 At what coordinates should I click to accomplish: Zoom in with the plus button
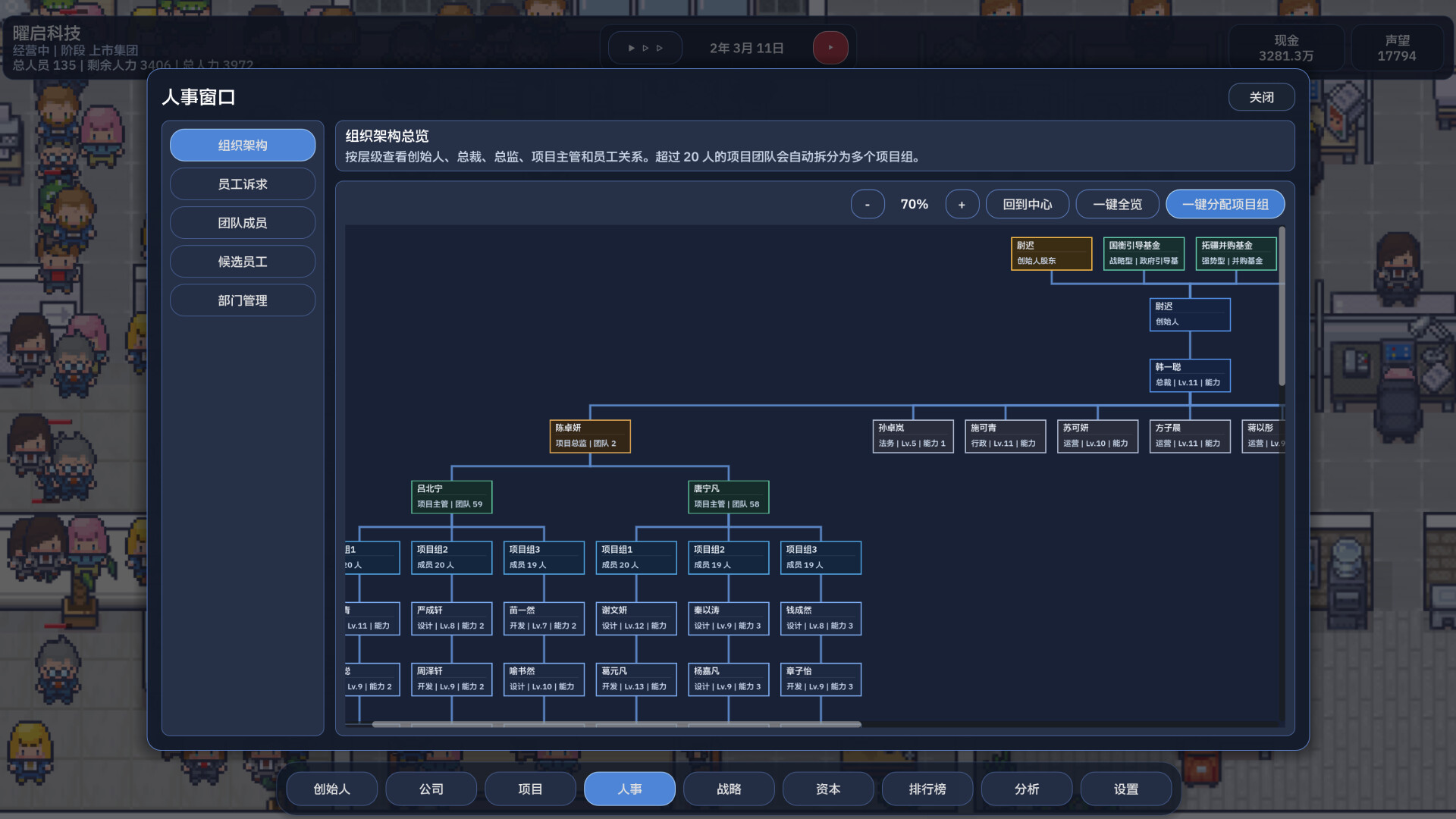coord(962,204)
